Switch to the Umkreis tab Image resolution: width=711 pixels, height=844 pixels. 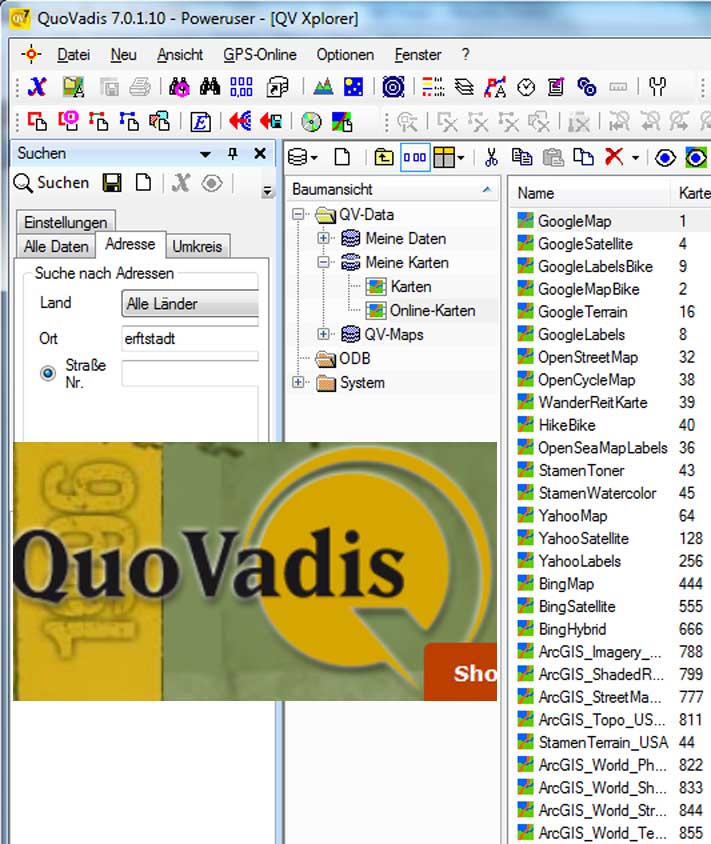pyautogui.click(x=197, y=246)
